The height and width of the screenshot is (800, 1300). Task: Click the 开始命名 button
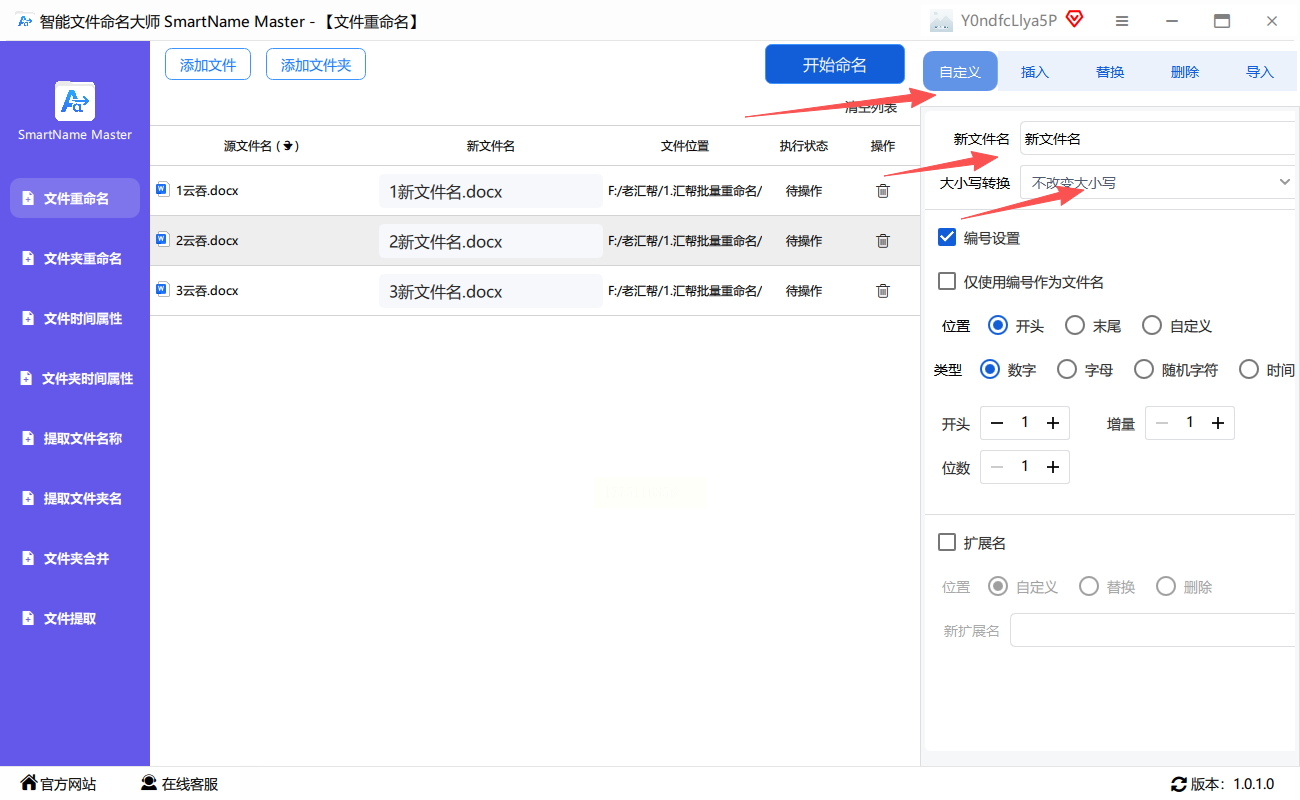click(x=834, y=65)
